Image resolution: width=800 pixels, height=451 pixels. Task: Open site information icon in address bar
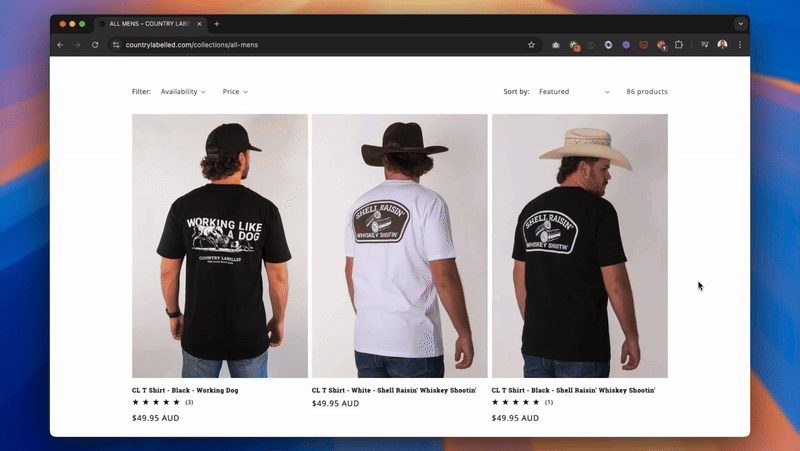tap(116, 45)
